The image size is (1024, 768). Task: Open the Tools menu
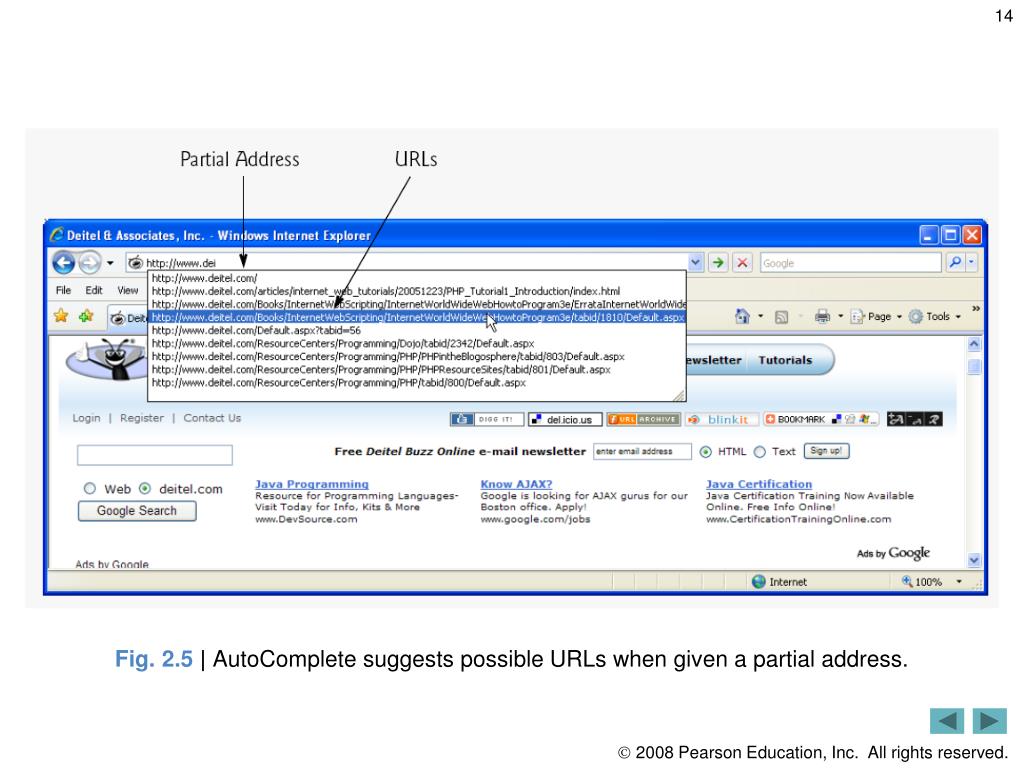pyautogui.click(x=935, y=317)
